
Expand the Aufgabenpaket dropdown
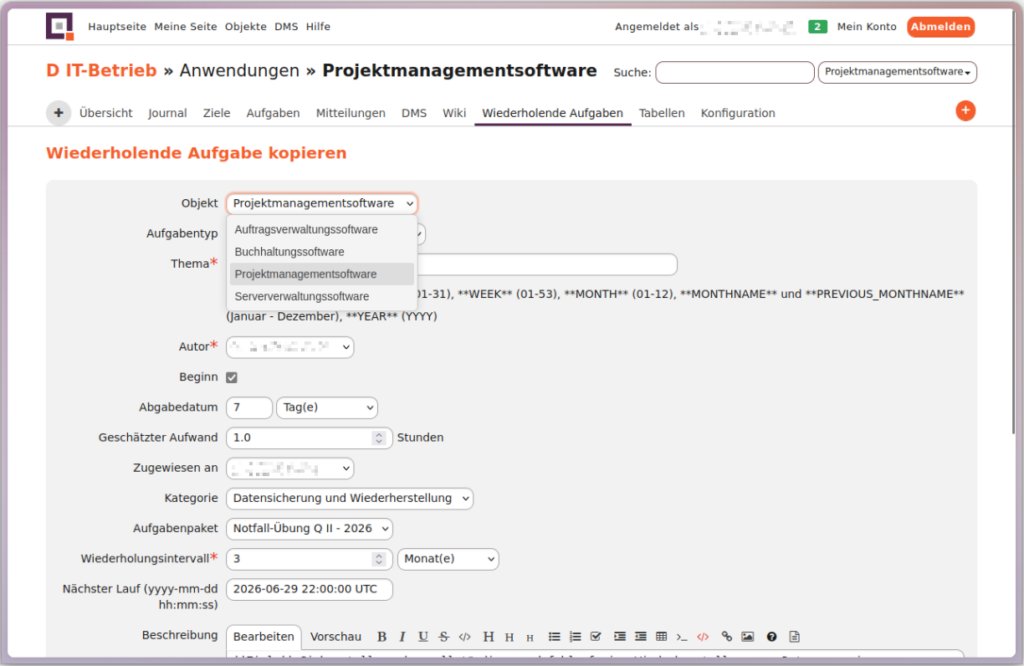(309, 528)
